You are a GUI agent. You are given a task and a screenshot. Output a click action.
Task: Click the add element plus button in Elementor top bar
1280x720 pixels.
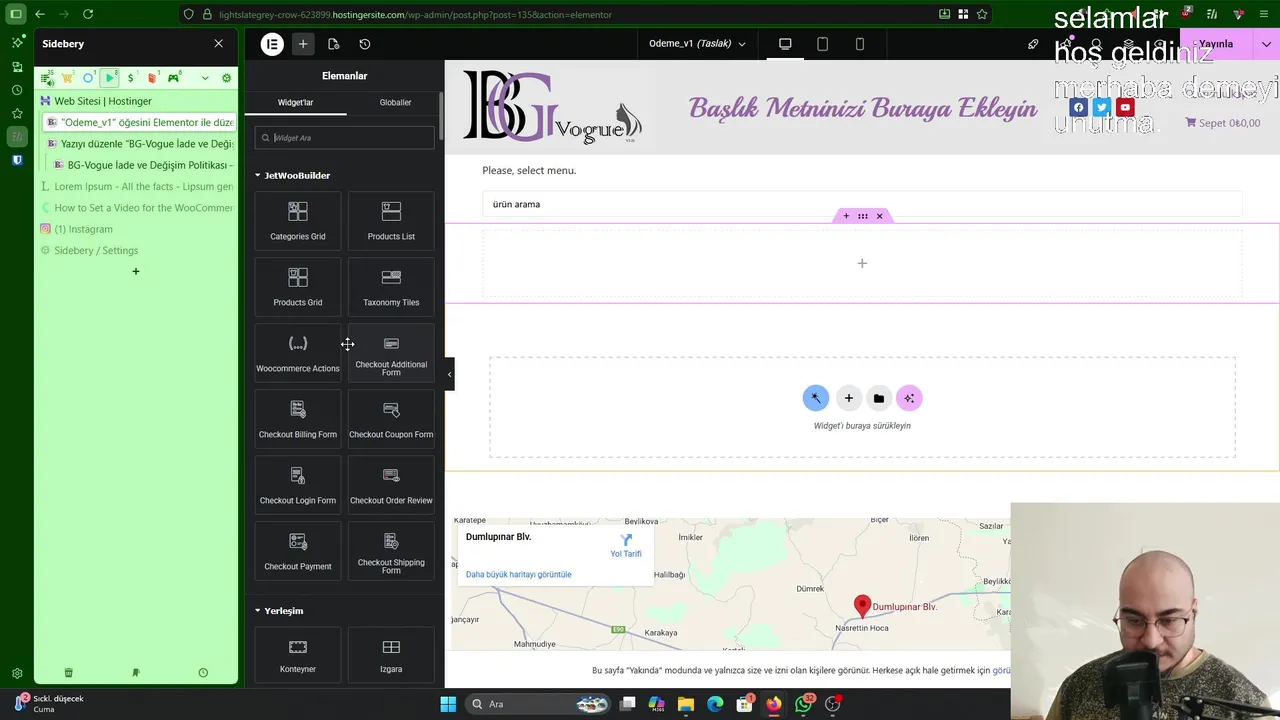[x=303, y=44]
